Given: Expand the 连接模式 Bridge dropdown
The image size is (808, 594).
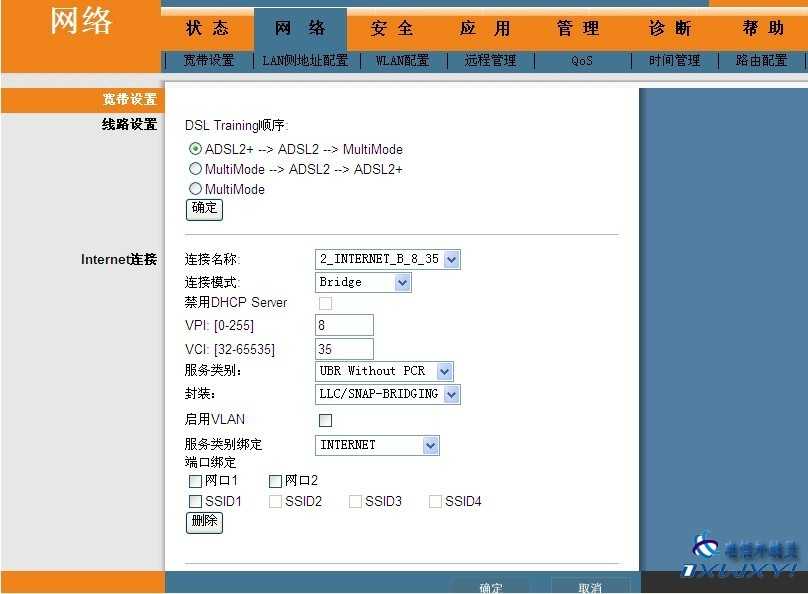Looking at the screenshot, I should point(363,282).
